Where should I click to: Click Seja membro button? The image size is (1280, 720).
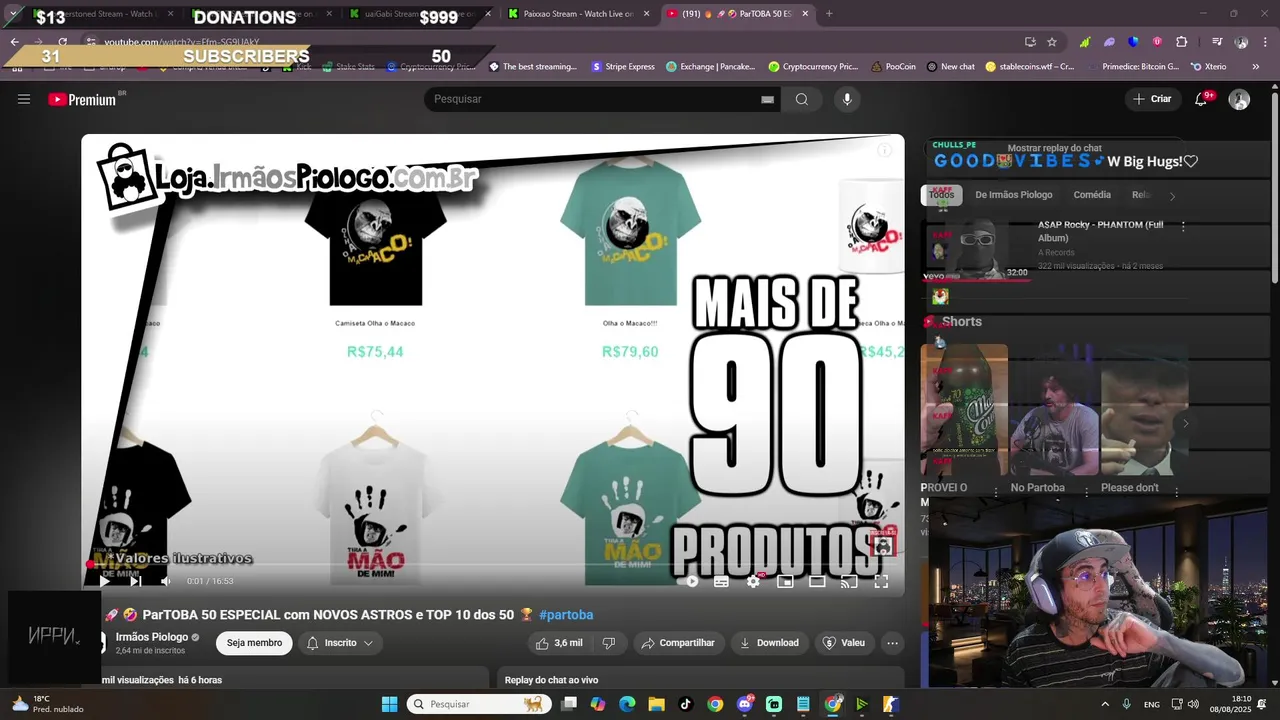pyautogui.click(x=254, y=643)
